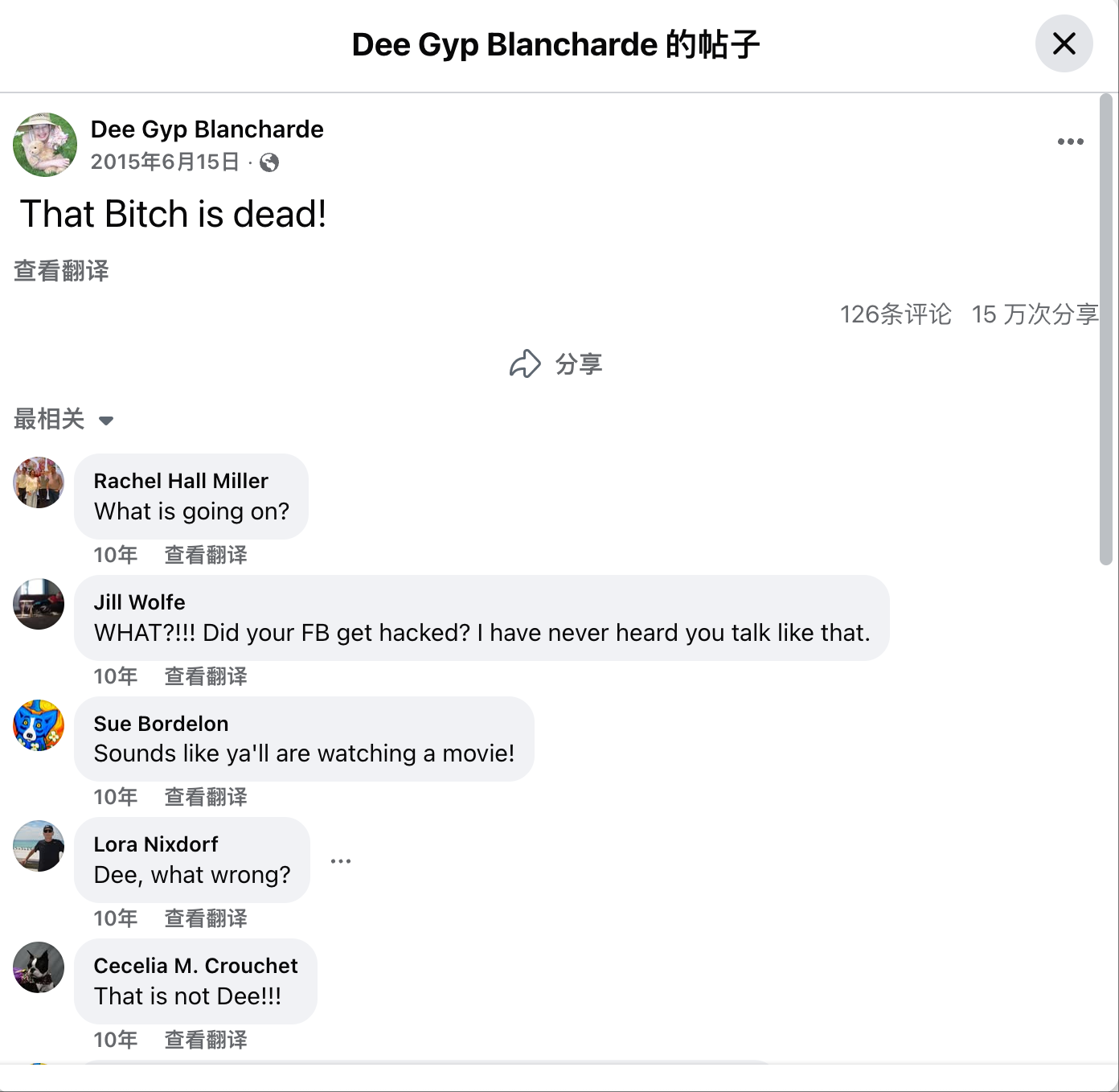Click the 2015年6月15日 post date
Viewport: 1119px width, 1092px height.
[x=165, y=162]
